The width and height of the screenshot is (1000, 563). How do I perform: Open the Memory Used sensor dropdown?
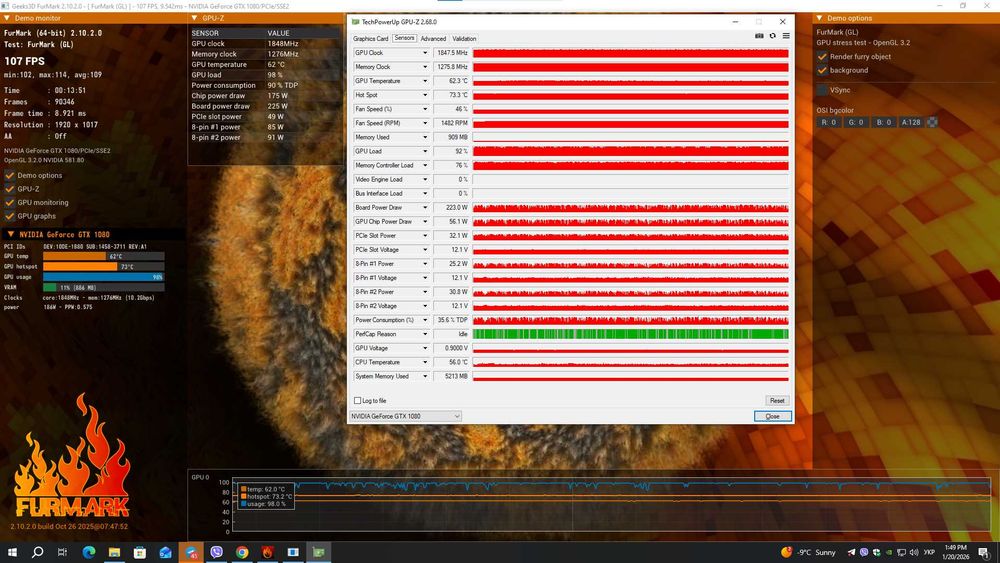[425, 137]
